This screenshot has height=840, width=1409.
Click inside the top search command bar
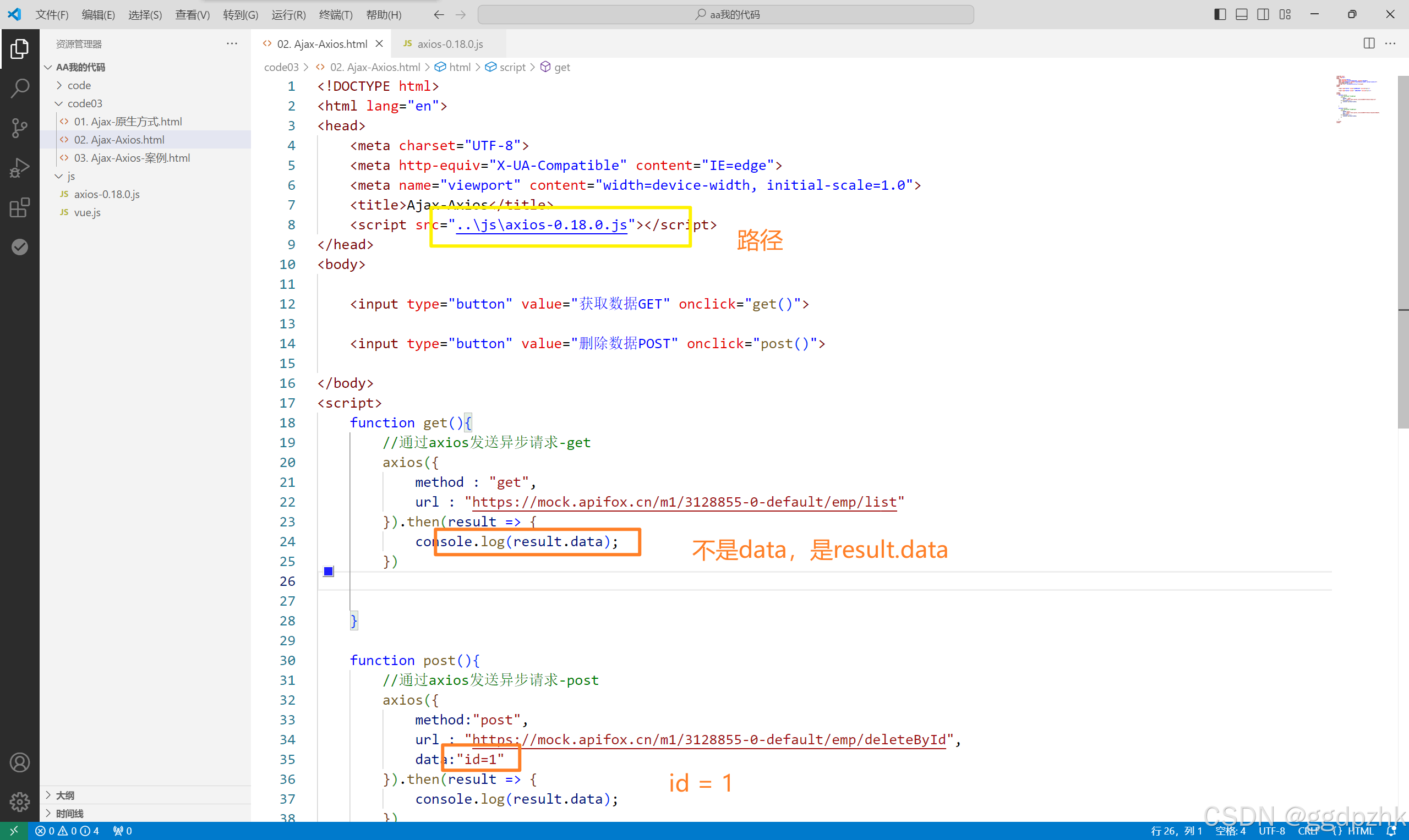pyautogui.click(x=727, y=14)
